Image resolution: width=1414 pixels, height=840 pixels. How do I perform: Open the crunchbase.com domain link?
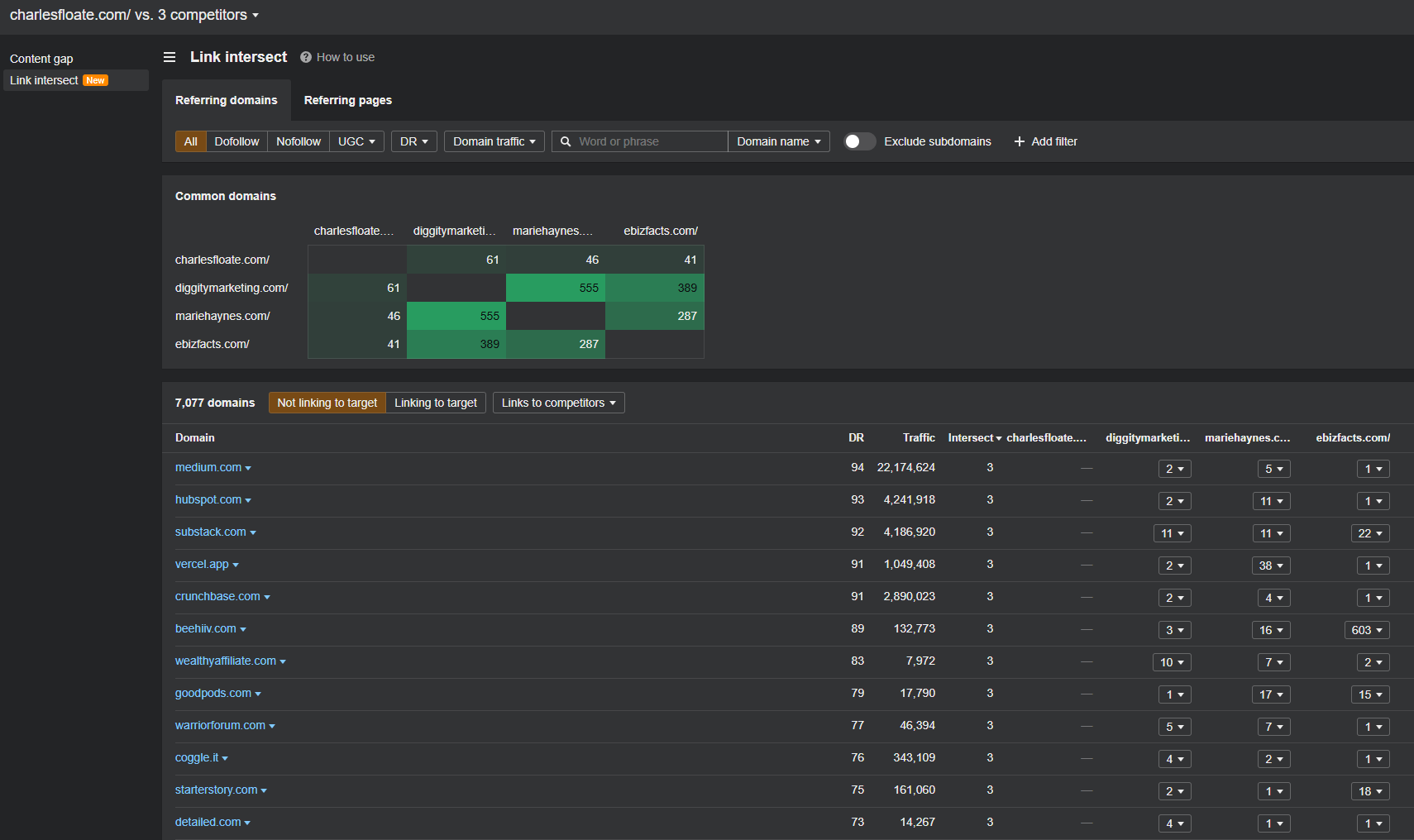(217, 596)
